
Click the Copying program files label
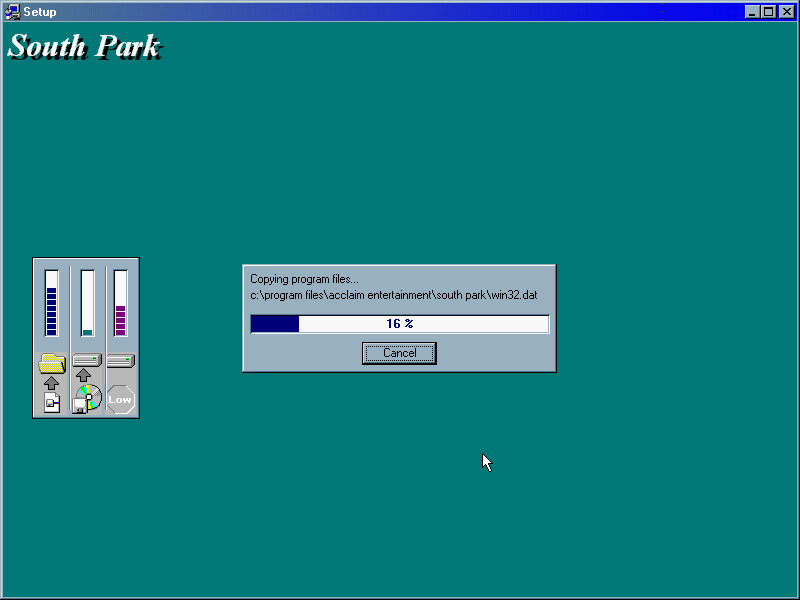click(x=304, y=279)
